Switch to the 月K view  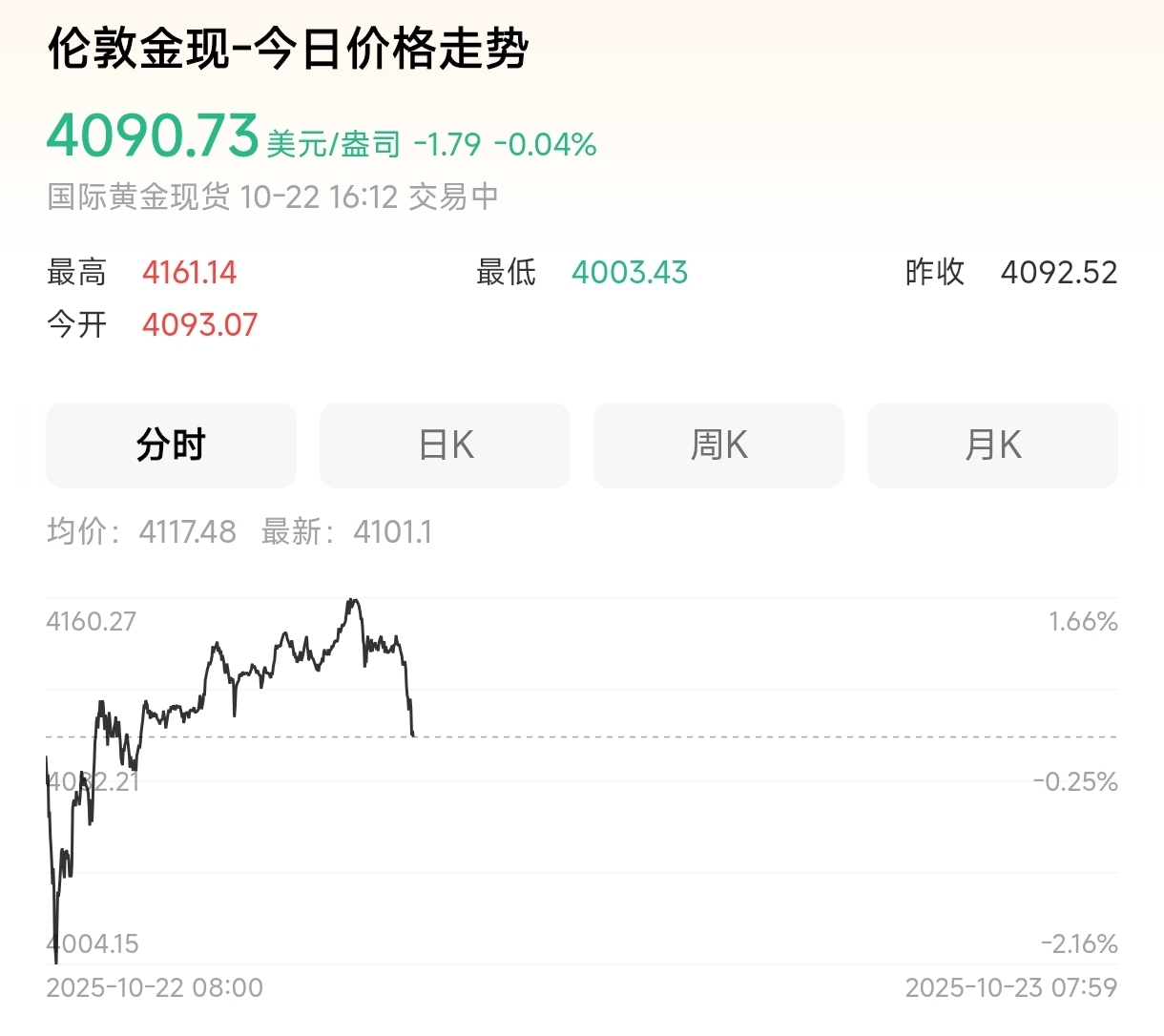tap(992, 445)
